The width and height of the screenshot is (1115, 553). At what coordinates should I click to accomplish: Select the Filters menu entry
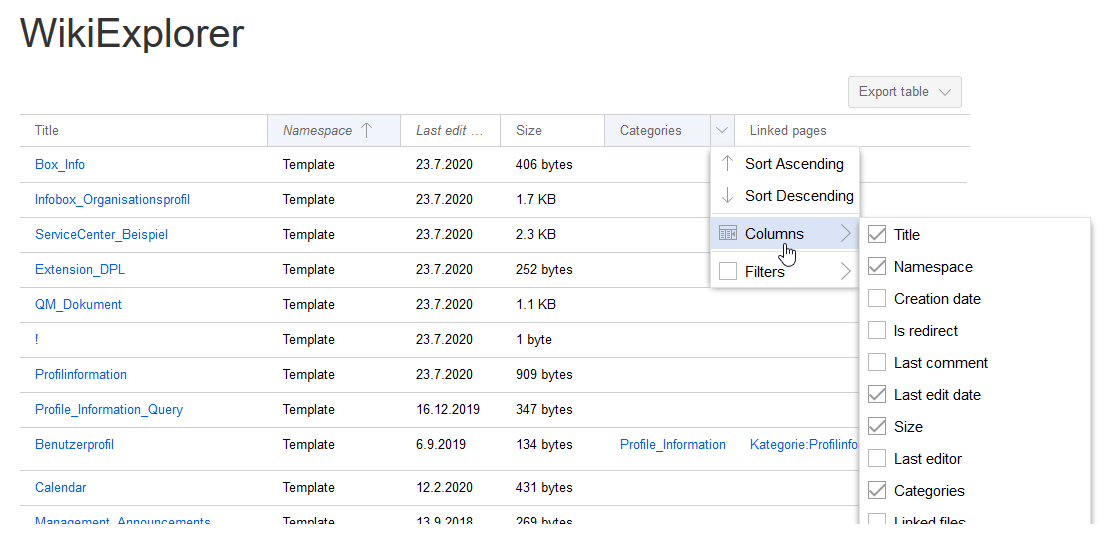[785, 272]
